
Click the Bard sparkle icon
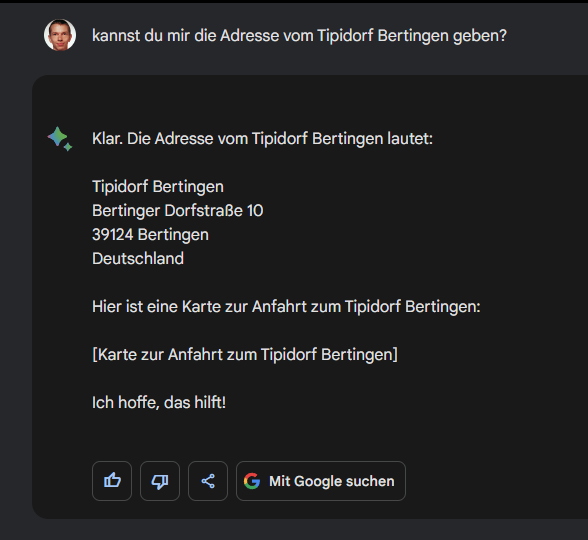point(60,139)
